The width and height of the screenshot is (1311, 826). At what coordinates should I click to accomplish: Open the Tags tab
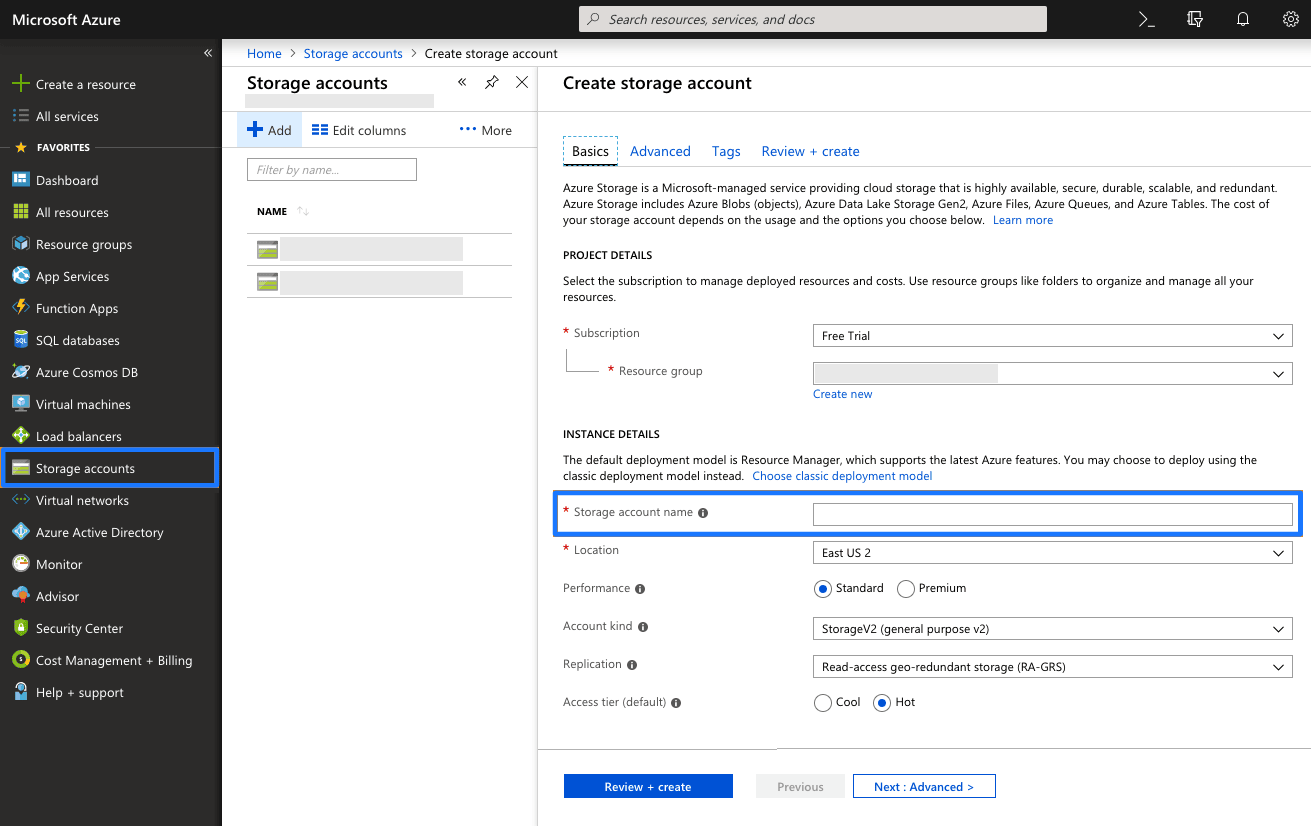point(726,150)
